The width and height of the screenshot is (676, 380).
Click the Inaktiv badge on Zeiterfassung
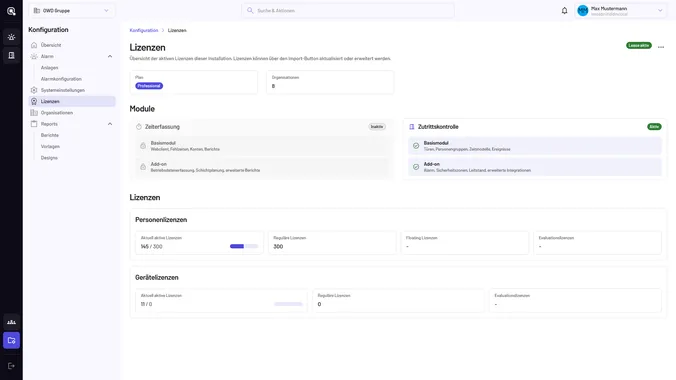377,127
